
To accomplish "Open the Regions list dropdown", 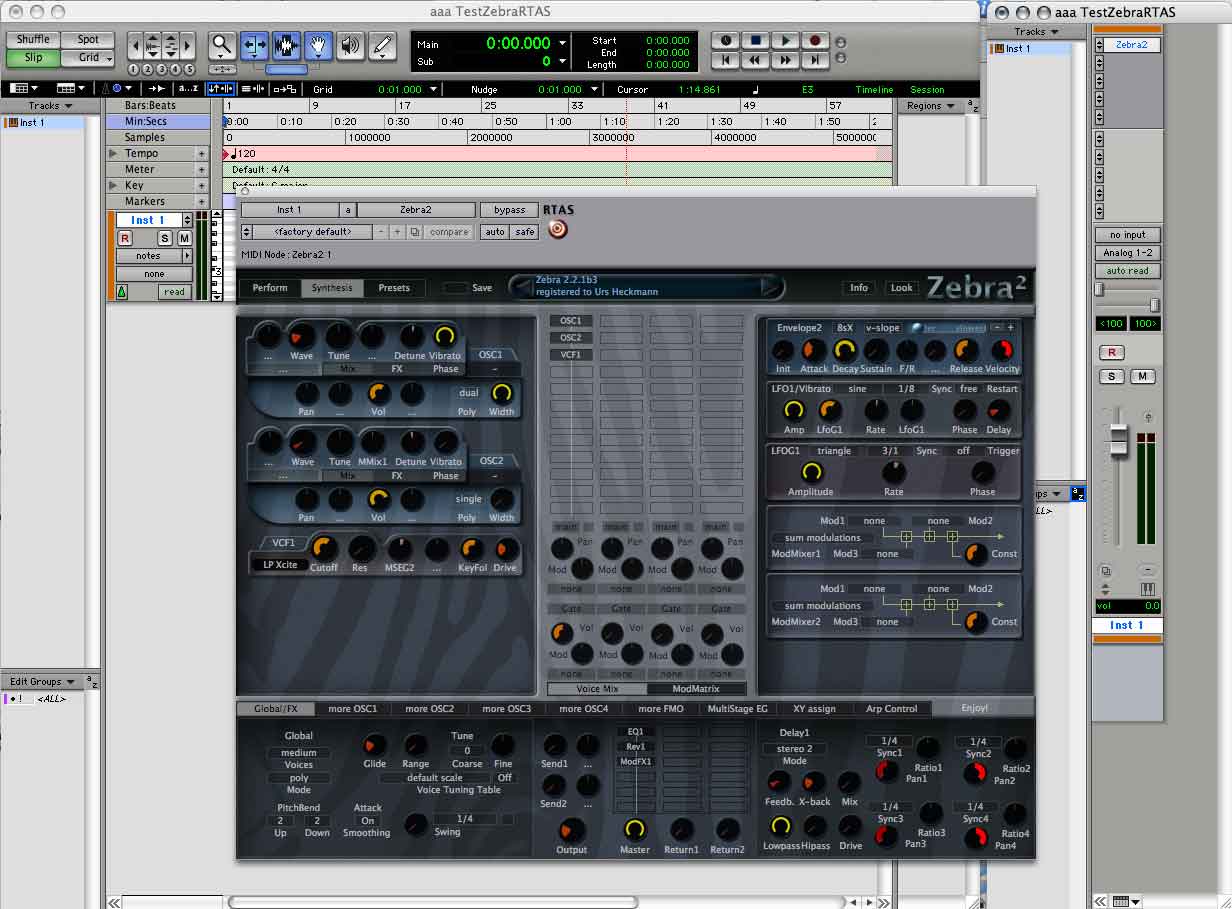I will tap(930, 106).
